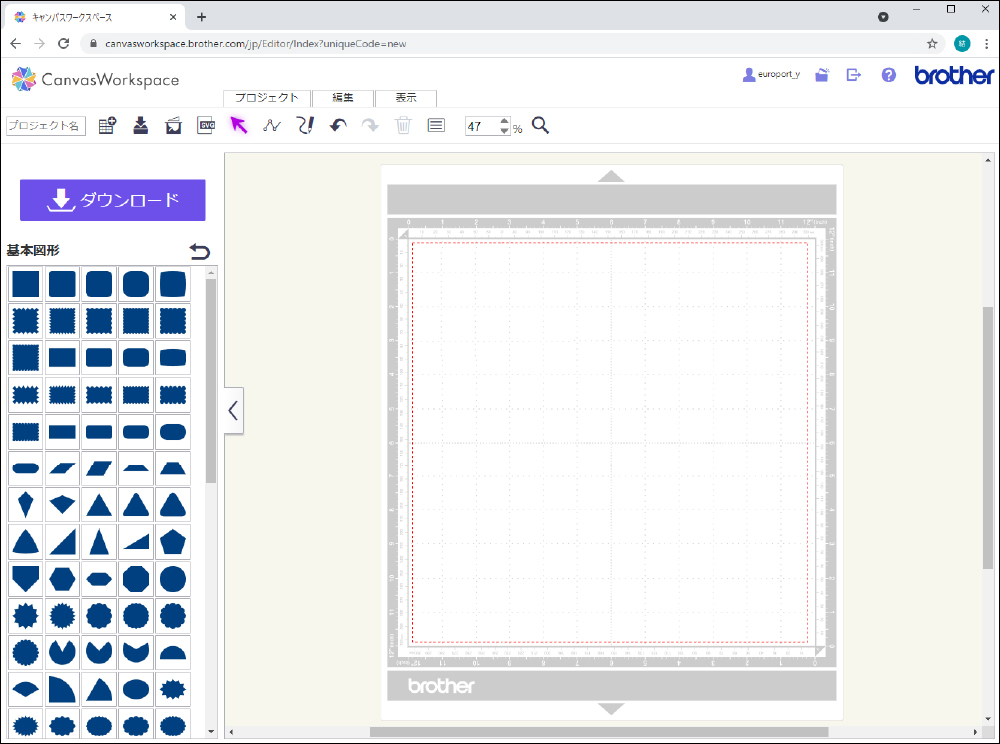Click the magnifier zoom icon
Screen dimensions: 1000x744
[x=541, y=126]
